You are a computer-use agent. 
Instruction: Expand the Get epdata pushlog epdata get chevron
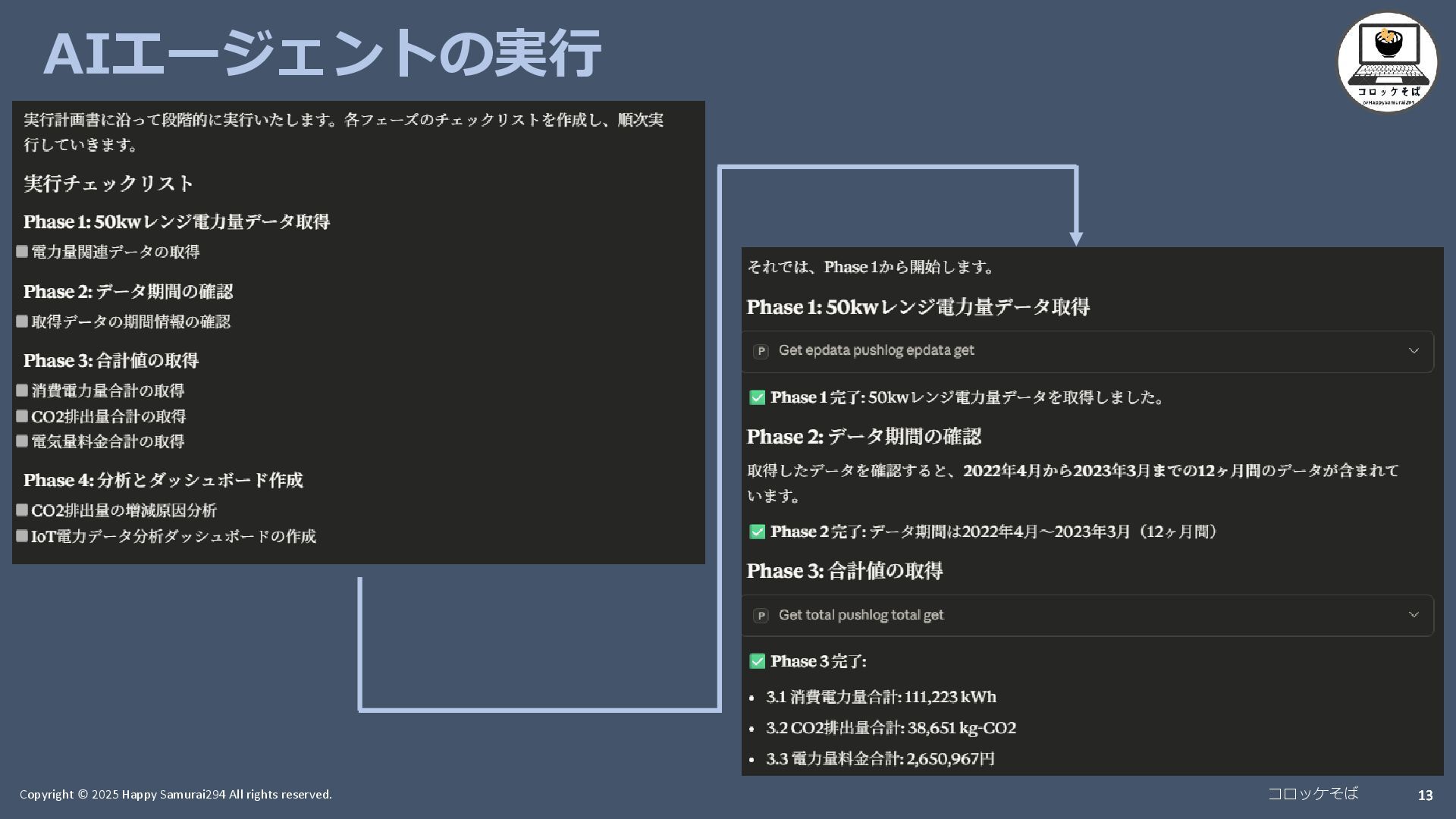[x=1414, y=350]
